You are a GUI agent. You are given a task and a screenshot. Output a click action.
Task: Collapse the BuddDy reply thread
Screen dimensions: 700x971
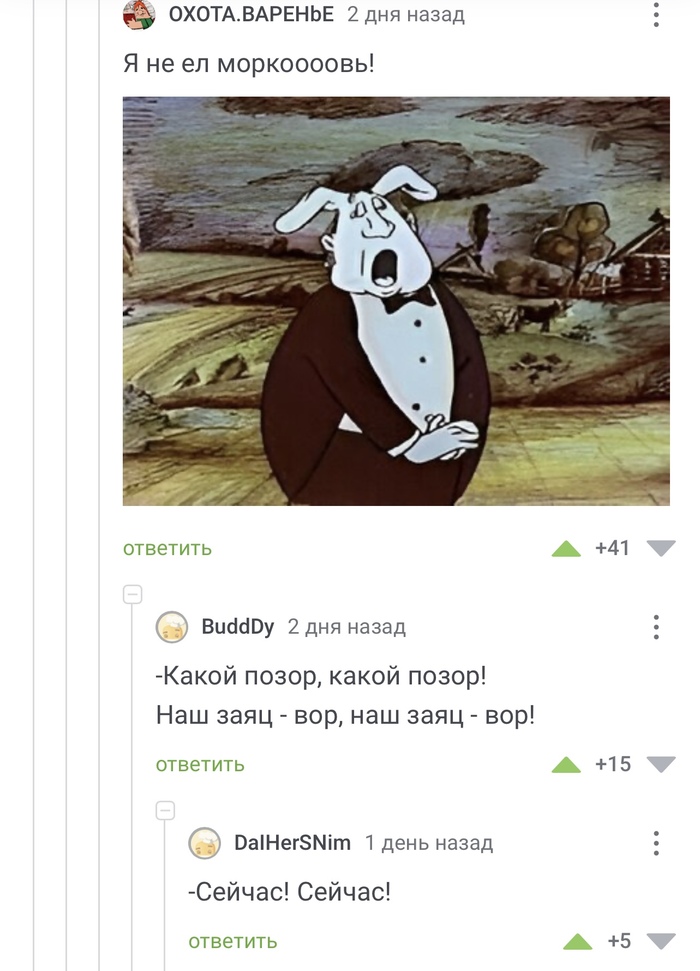click(133, 594)
